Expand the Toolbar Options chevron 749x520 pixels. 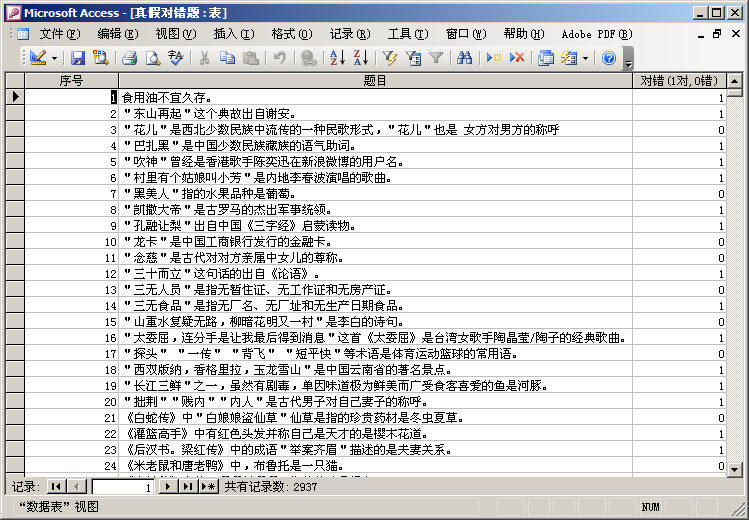pos(629,59)
